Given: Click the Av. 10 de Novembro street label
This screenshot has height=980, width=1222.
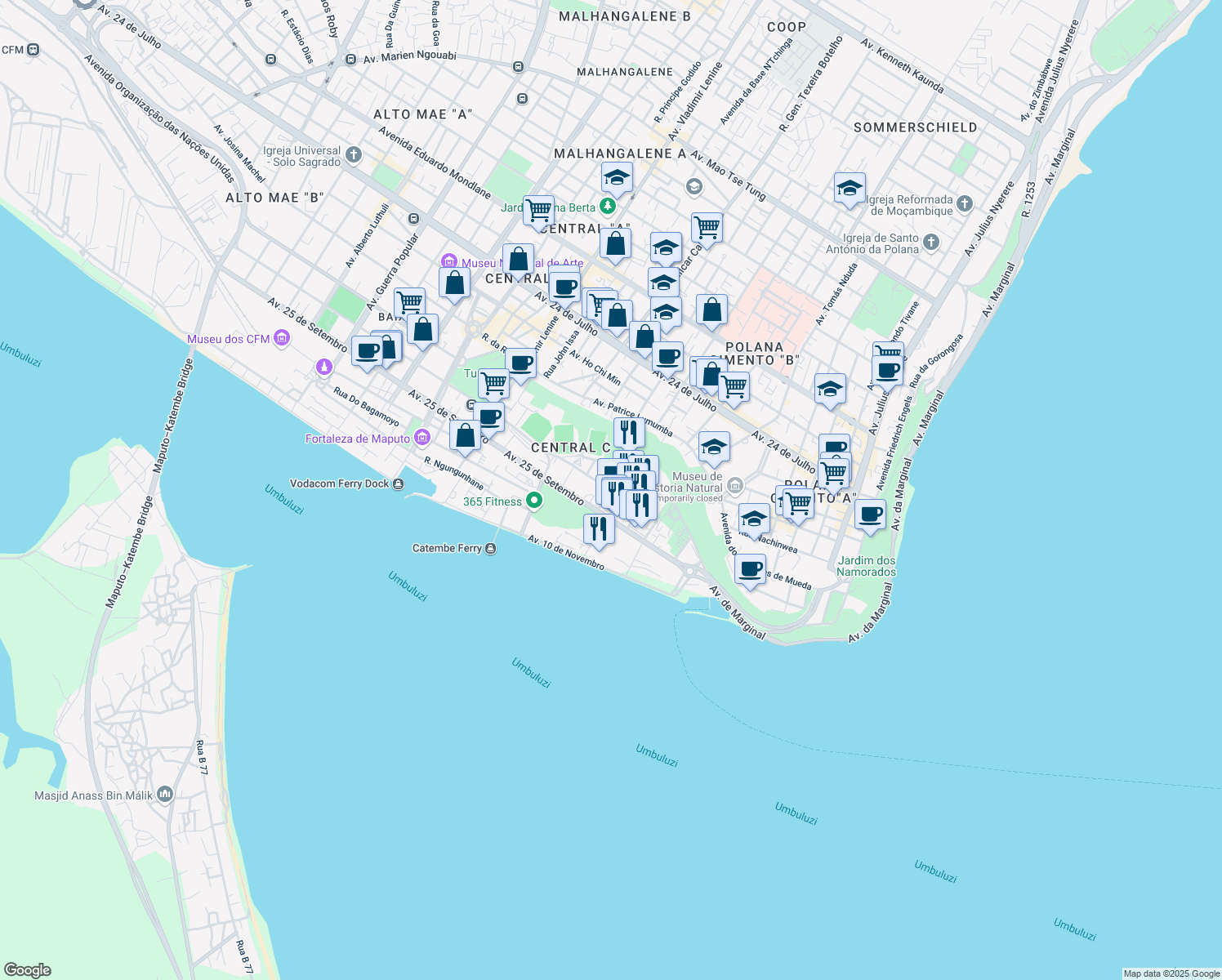Looking at the screenshot, I should click(x=566, y=553).
